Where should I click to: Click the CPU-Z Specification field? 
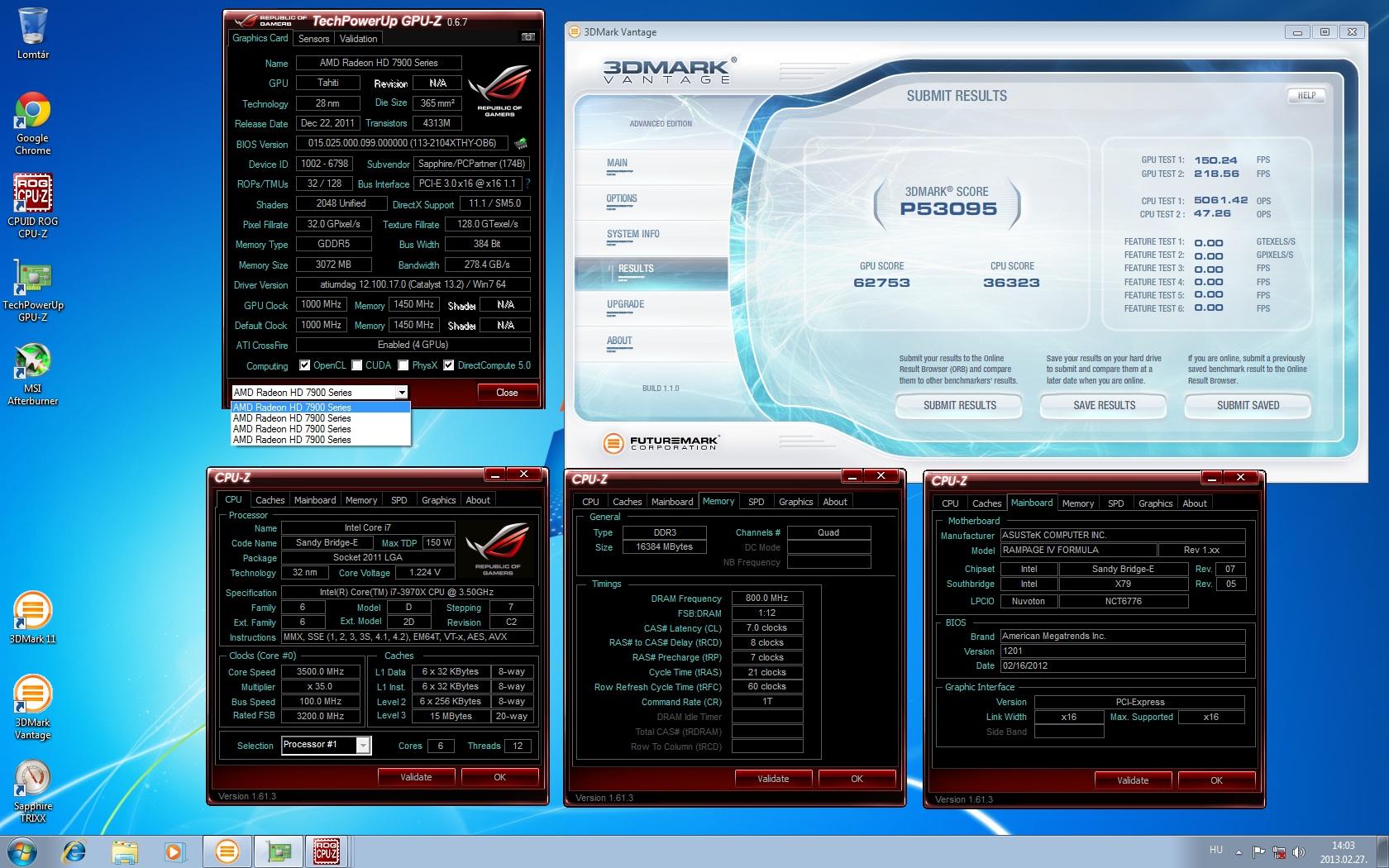(x=407, y=593)
